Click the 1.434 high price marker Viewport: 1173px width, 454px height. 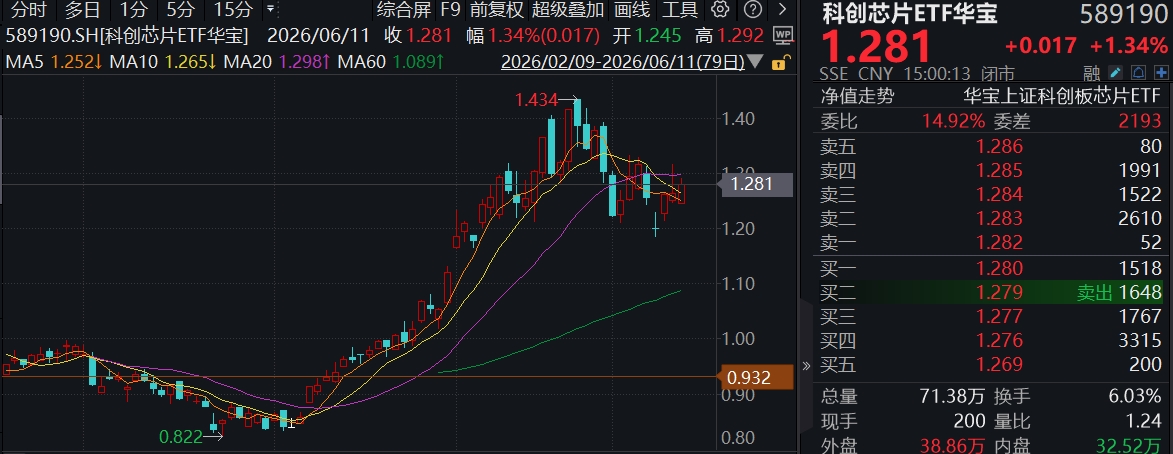(538, 99)
